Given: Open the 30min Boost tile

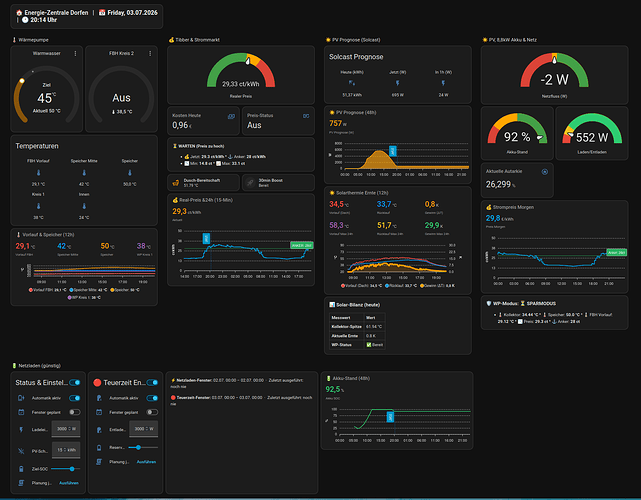Looking at the screenshot, I should pos(278,183).
